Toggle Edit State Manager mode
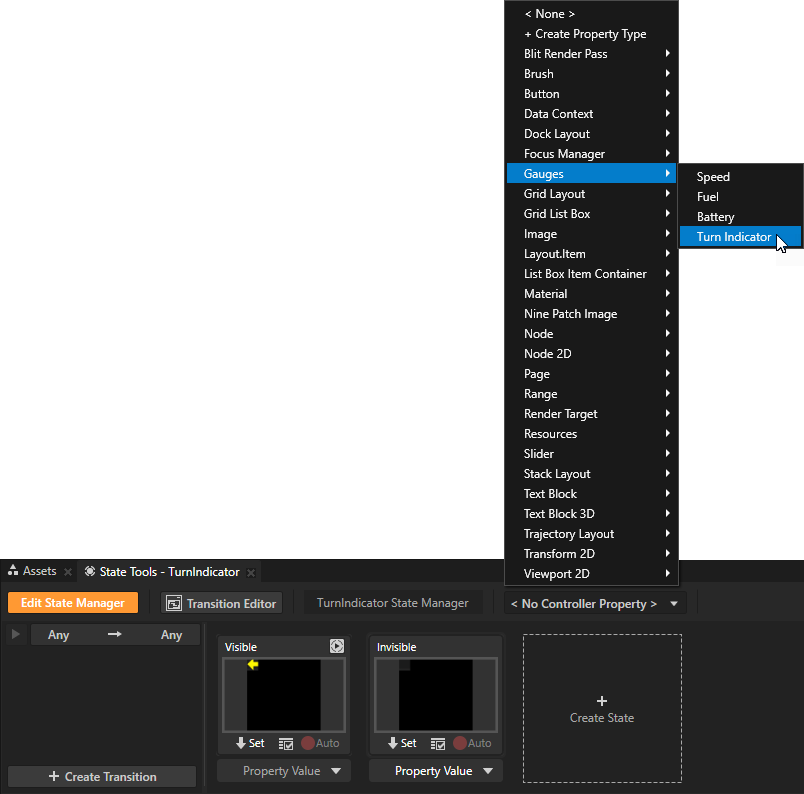The image size is (804, 794). tap(73, 603)
